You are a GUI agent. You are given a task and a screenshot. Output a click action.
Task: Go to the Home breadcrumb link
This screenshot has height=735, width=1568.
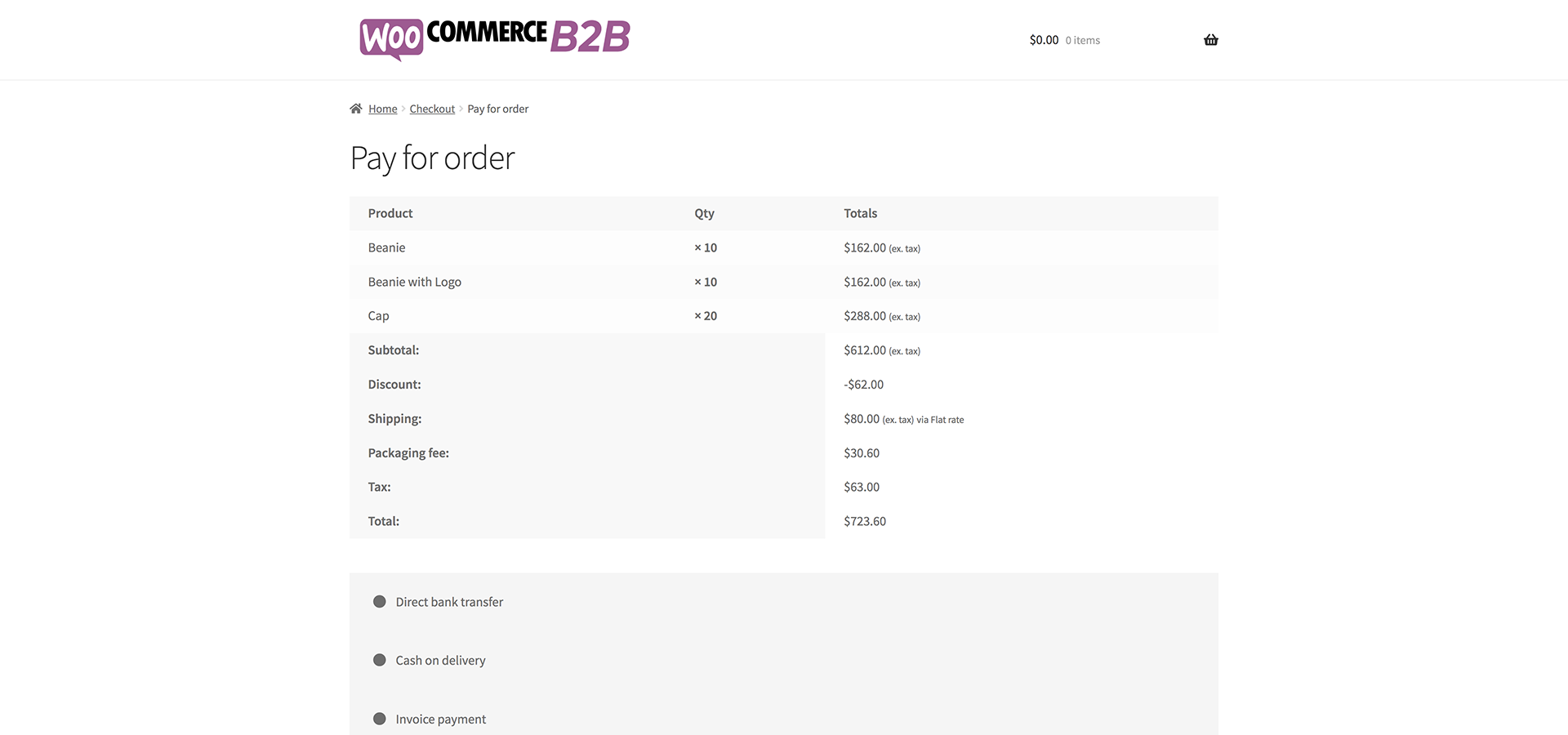pos(382,109)
